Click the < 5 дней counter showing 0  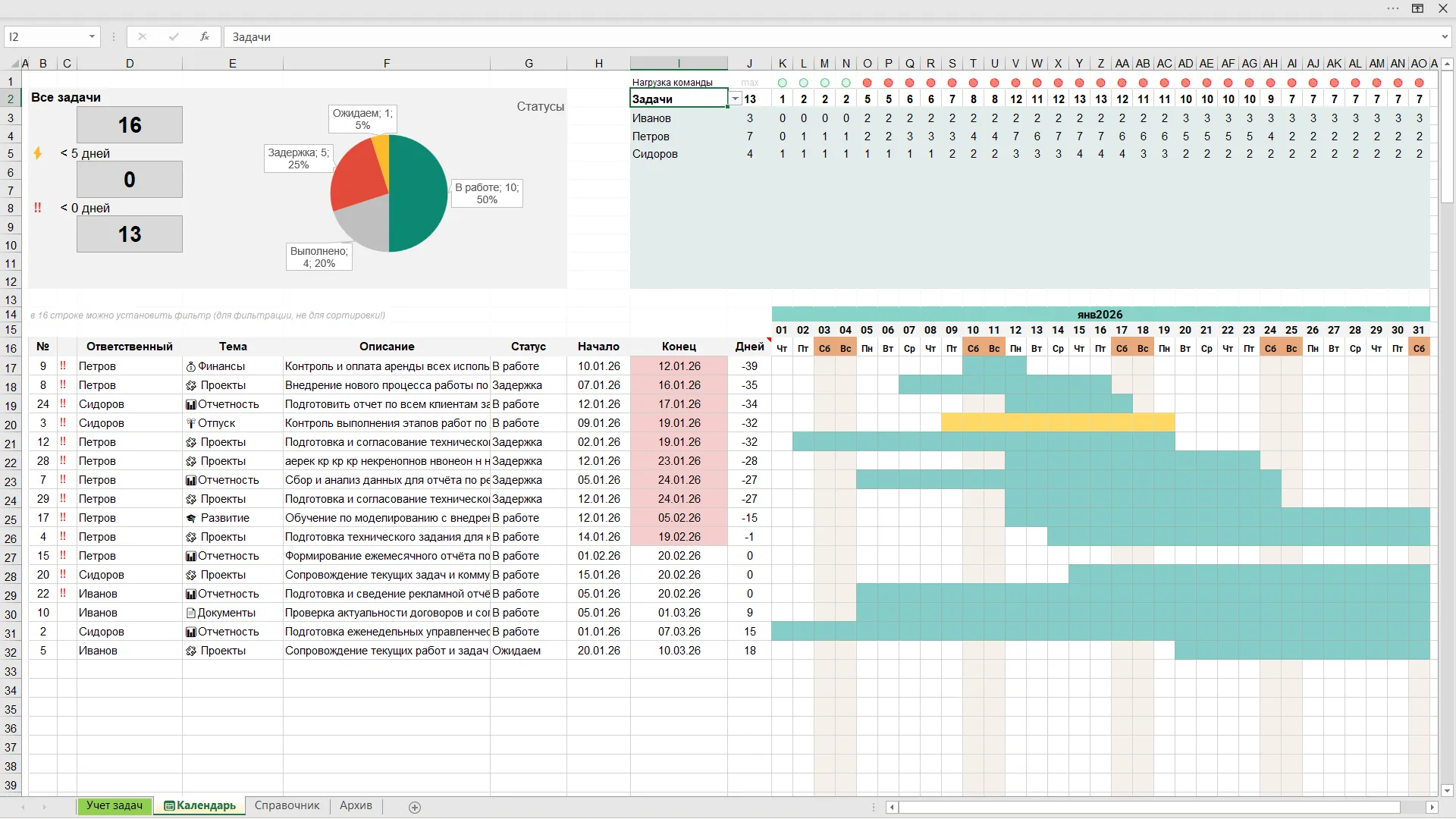pos(130,180)
